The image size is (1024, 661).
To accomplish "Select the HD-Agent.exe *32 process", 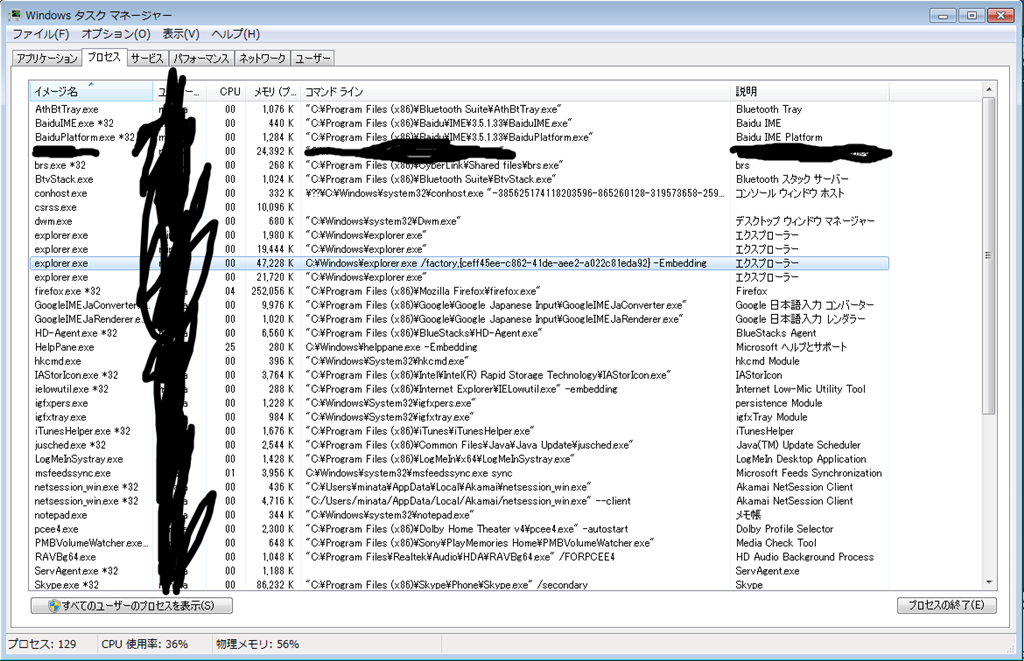I will [459, 333].
